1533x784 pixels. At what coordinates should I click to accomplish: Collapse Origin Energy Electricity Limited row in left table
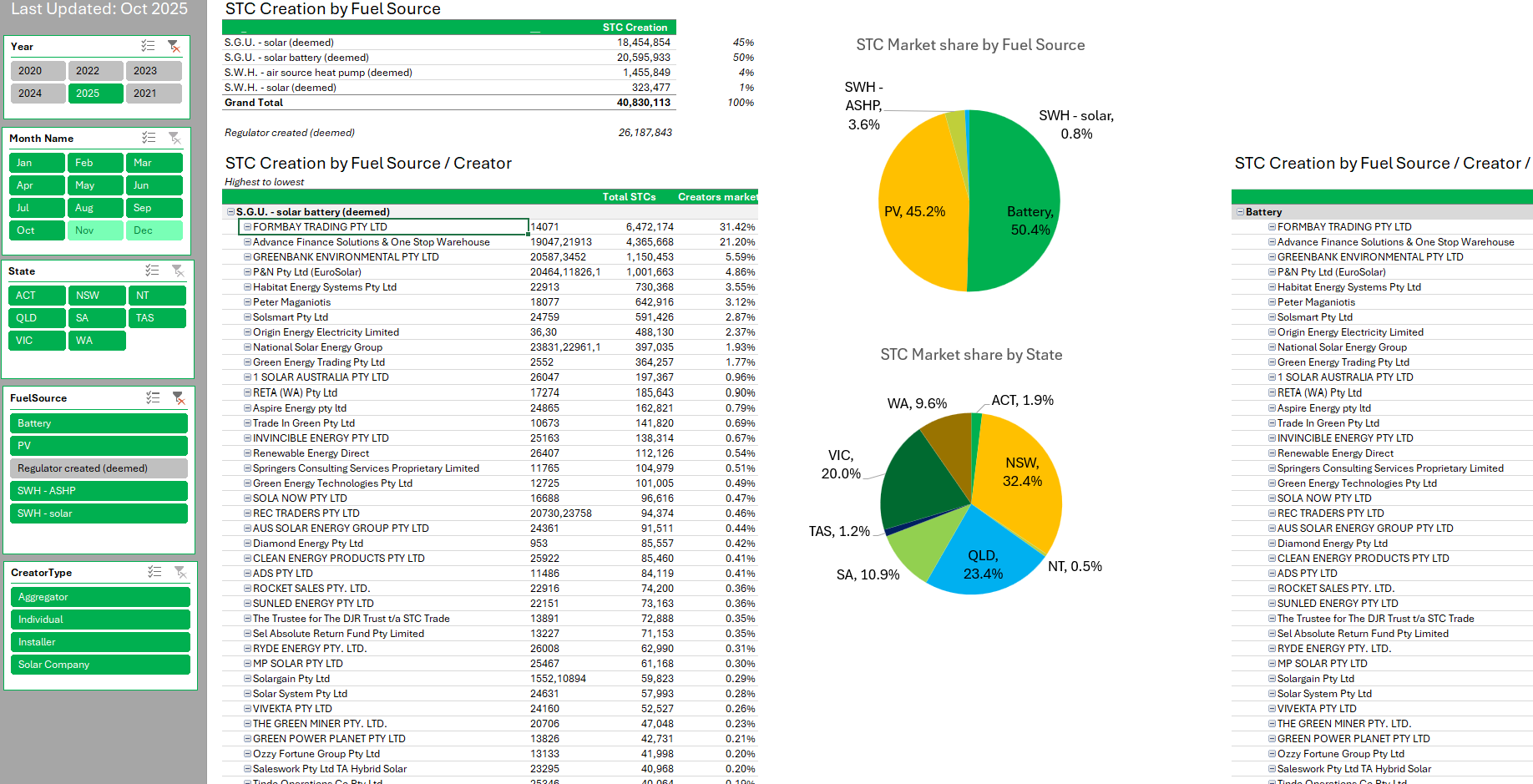point(248,332)
